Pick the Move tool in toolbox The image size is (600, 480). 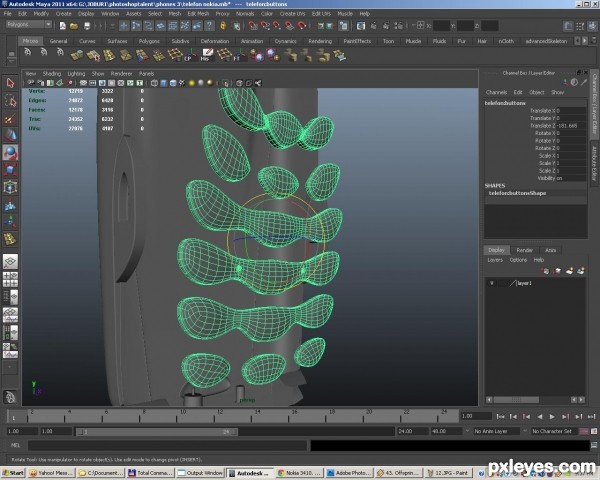pos(10,135)
